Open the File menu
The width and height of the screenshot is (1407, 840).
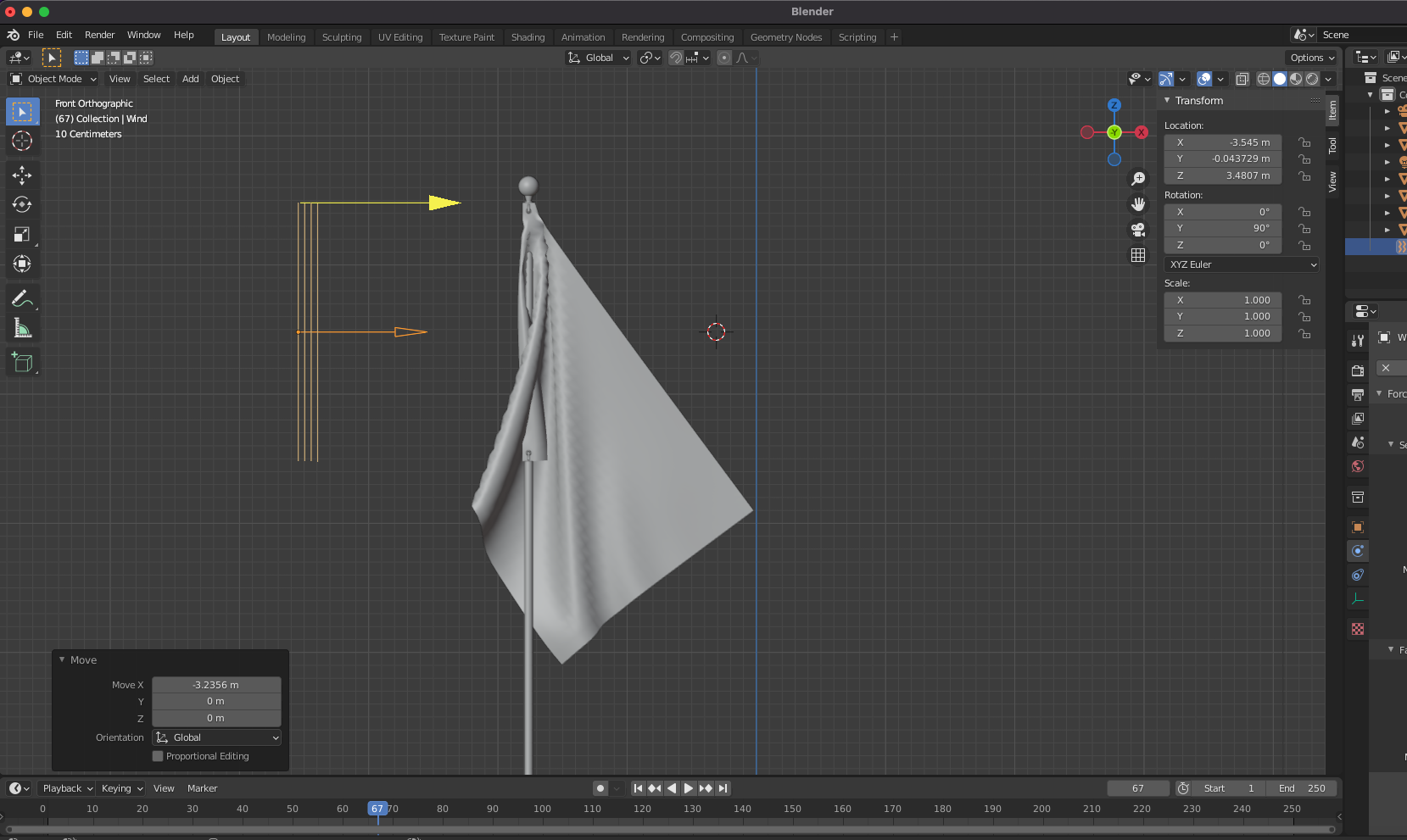pos(36,35)
